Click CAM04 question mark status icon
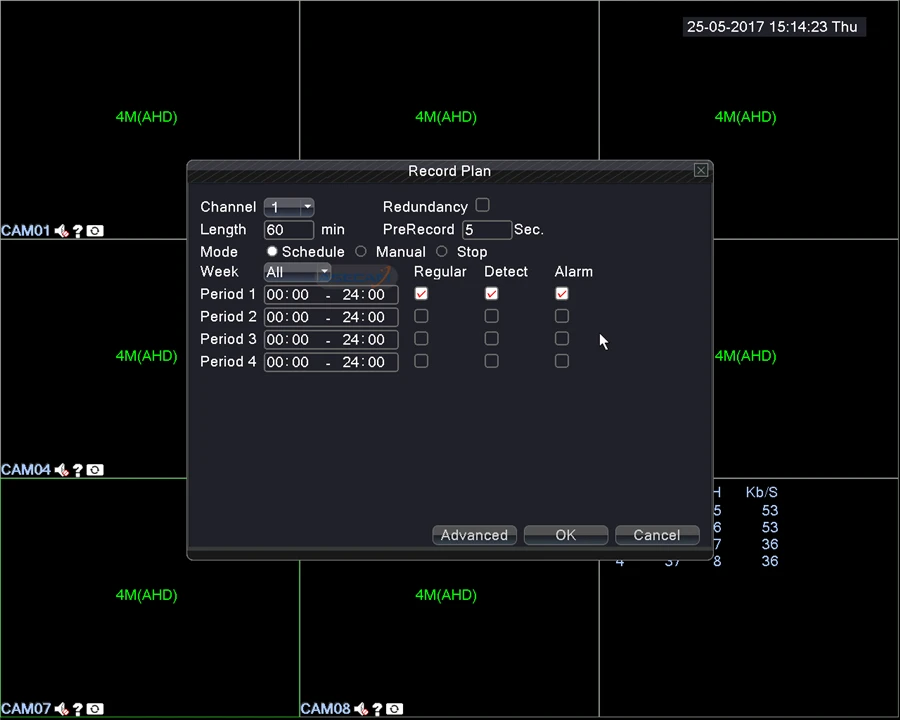Image resolution: width=900 pixels, height=720 pixels. [x=77, y=470]
